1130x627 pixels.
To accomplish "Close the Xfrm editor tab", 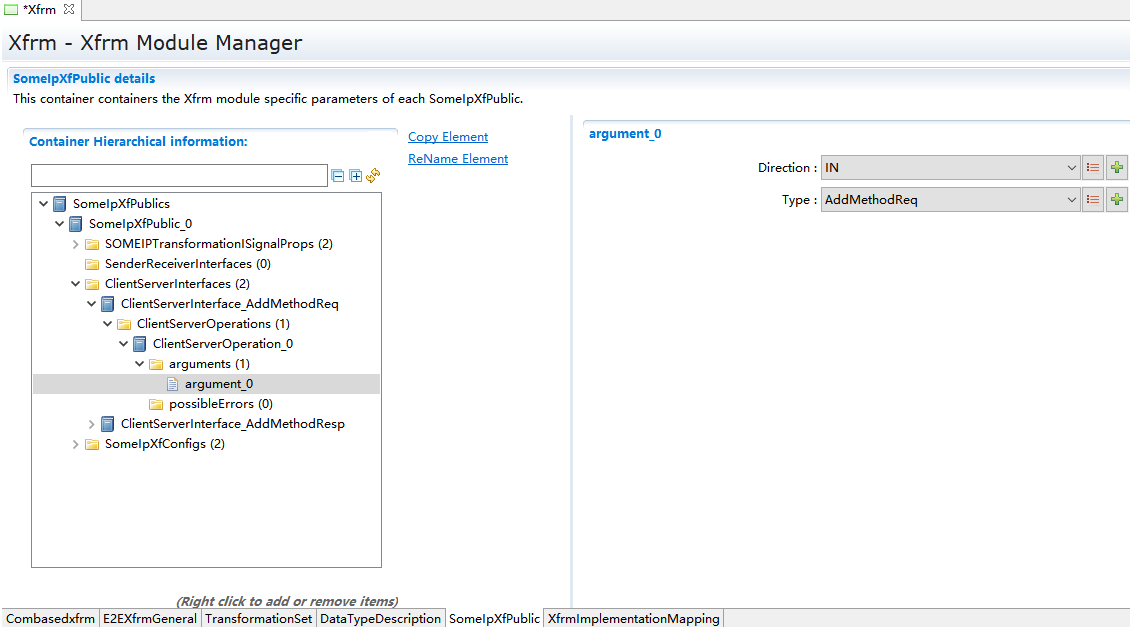I will click(69, 9).
